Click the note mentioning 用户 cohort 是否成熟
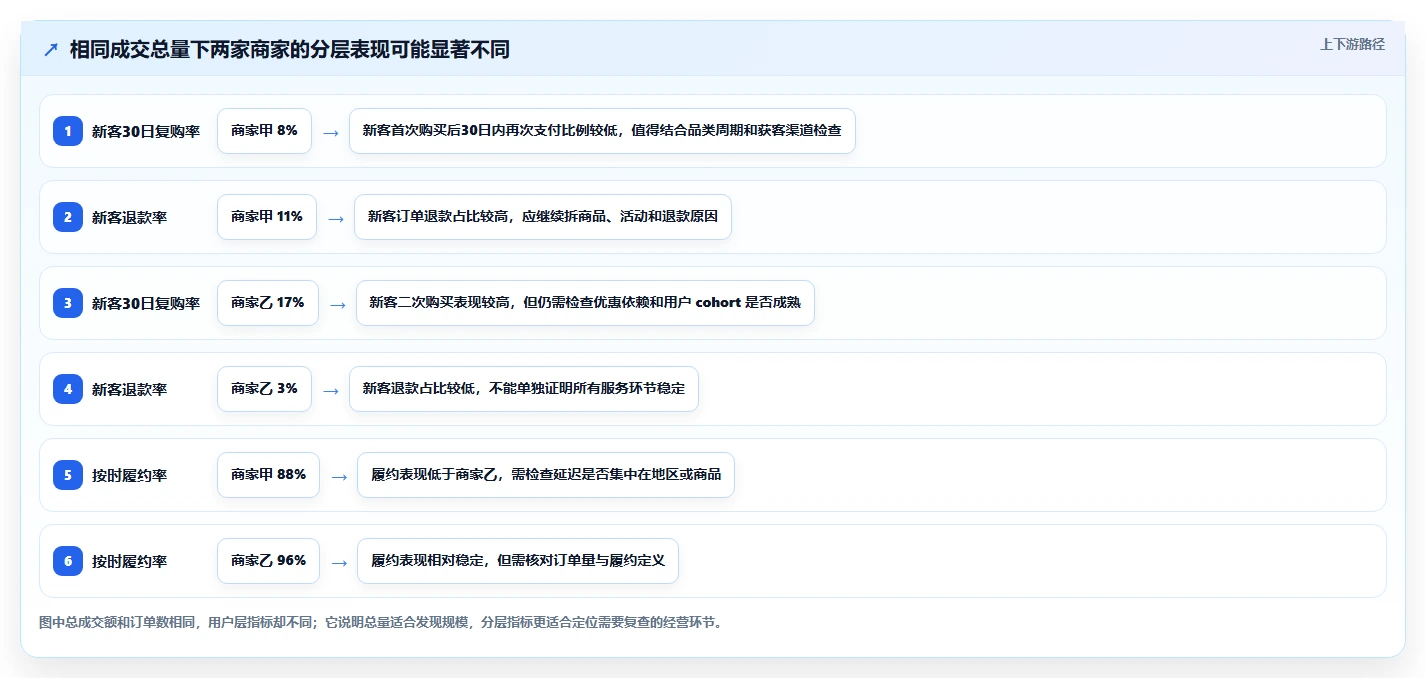Image resolution: width=1426 pixels, height=678 pixels. [x=585, y=303]
